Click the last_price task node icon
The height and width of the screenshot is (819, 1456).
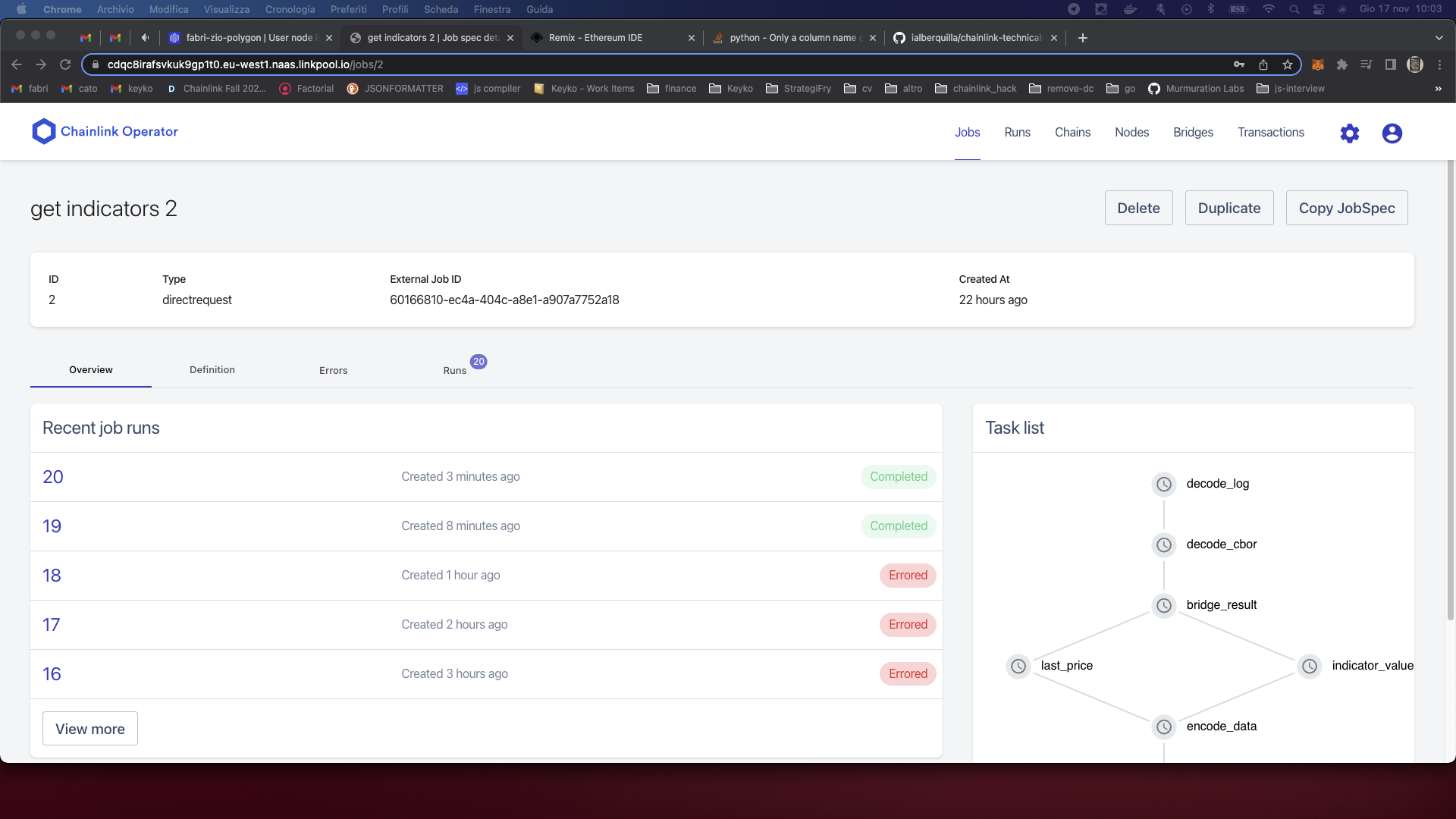click(x=1018, y=666)
